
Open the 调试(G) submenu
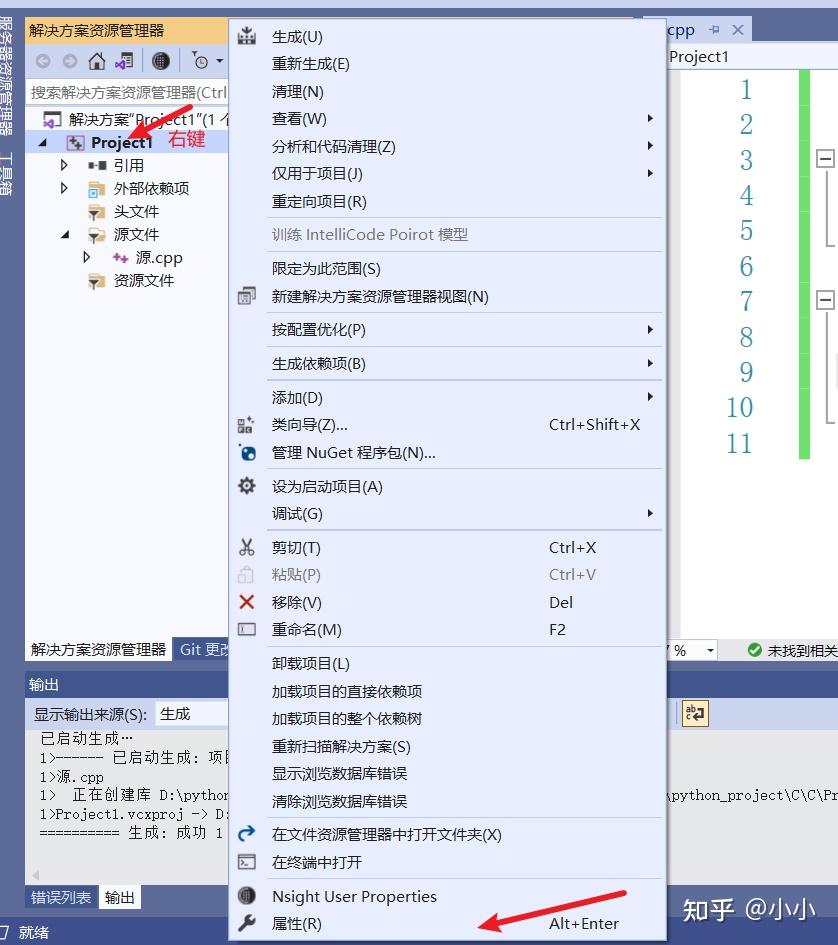(447, 513)
